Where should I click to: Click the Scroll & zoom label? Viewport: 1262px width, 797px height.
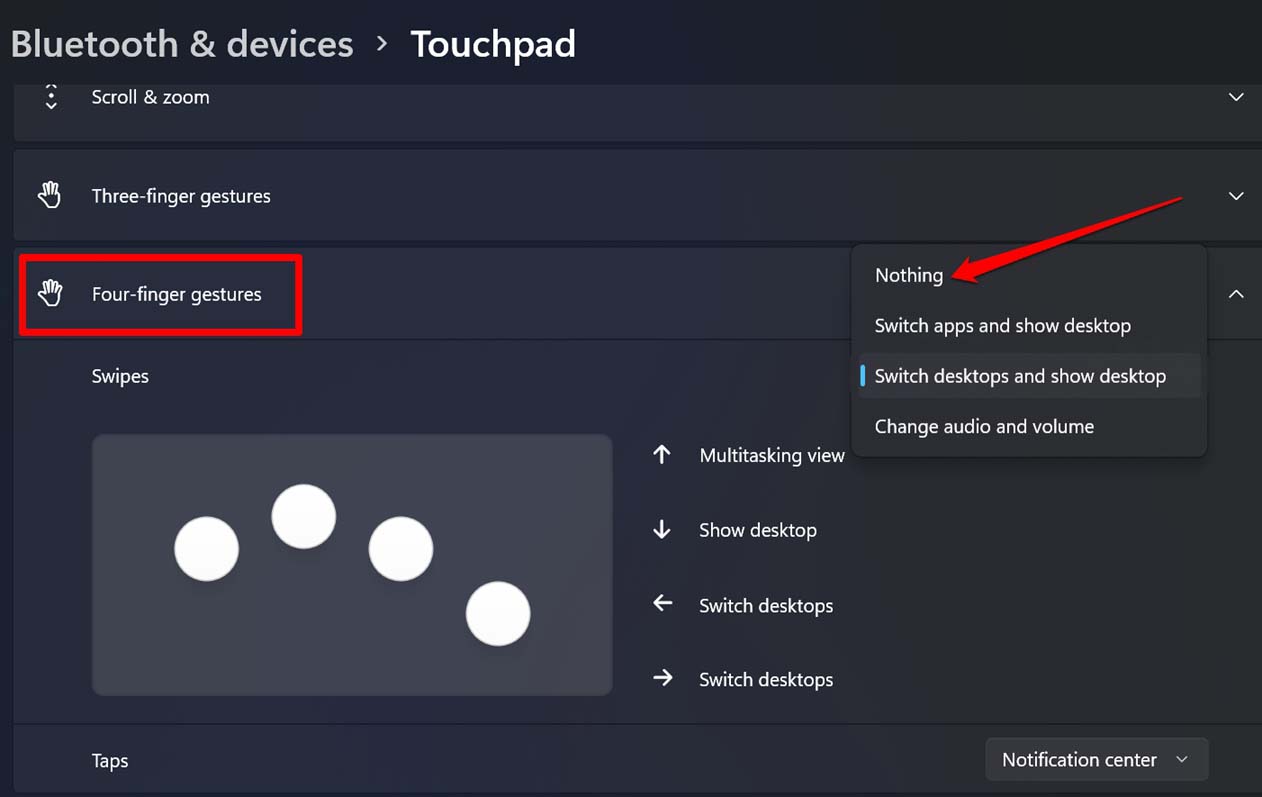[x=151, y=97]
